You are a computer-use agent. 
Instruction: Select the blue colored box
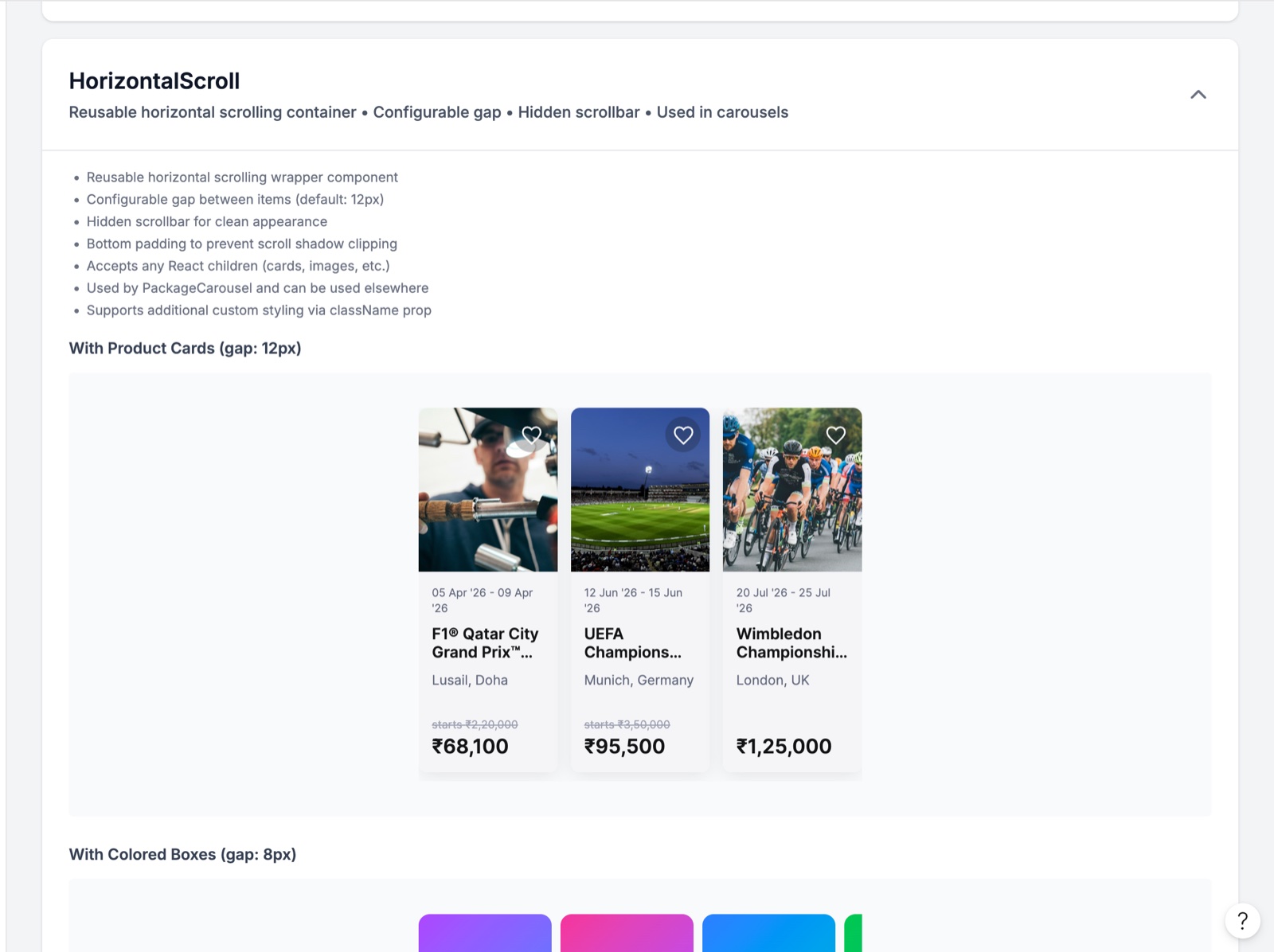click(768, 933)
